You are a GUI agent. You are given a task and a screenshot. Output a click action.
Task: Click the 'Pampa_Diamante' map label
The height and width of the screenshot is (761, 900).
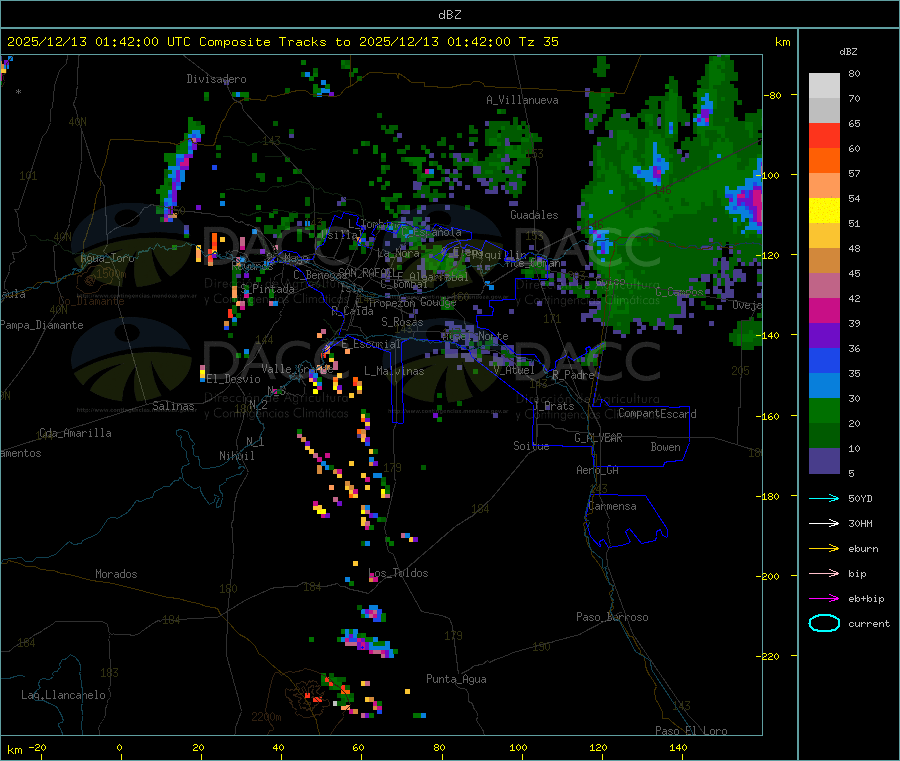42,325
